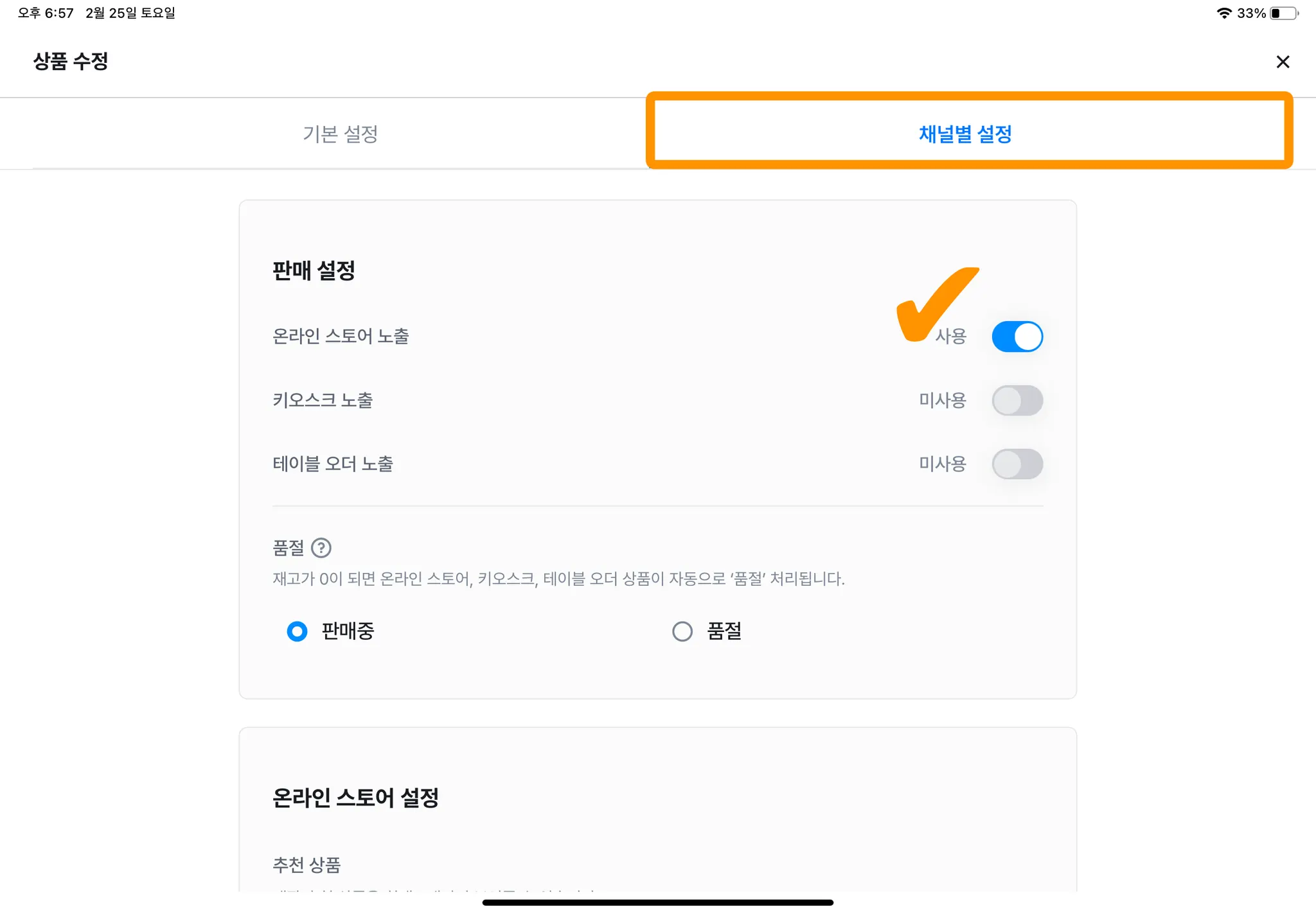The width and height of the screenshot is (1316, 914).
Task: Close the 상품 수정 screen
Action: point(1283,62)
